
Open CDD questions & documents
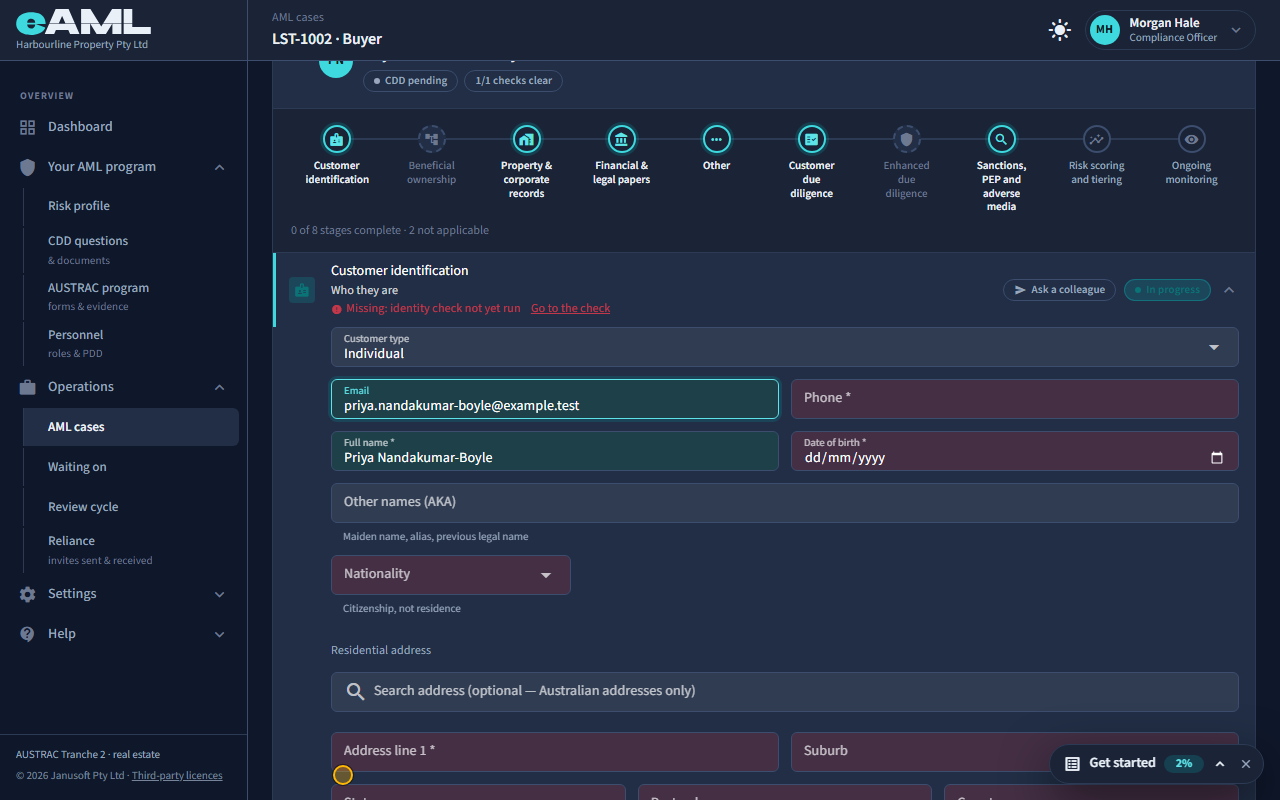pyautogui.click(x=131, y=249)
